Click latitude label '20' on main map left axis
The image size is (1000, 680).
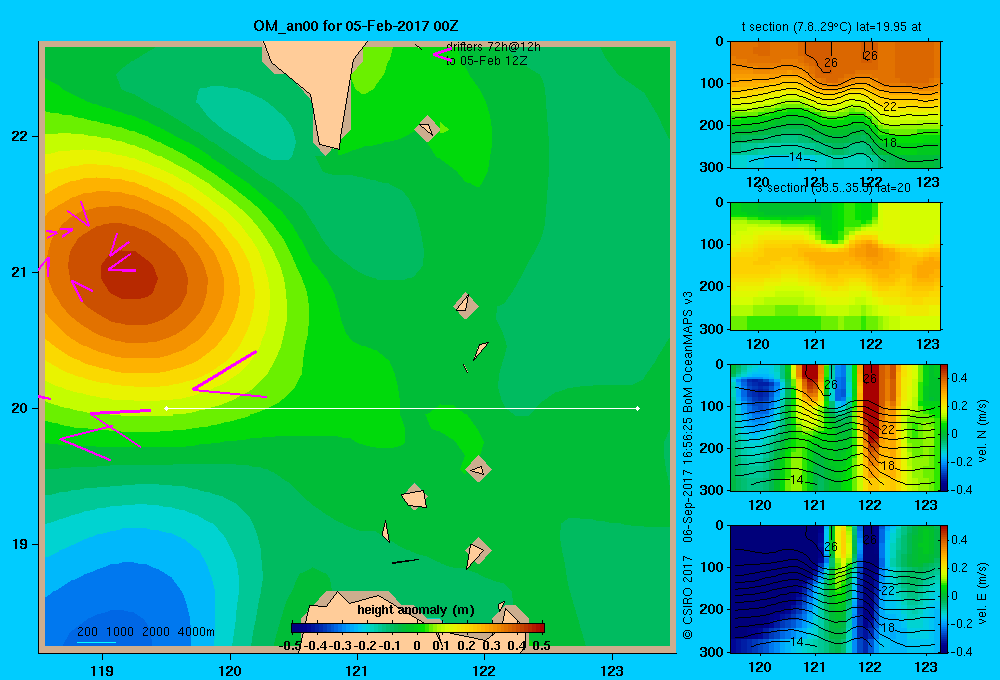[x=20, y=408]
